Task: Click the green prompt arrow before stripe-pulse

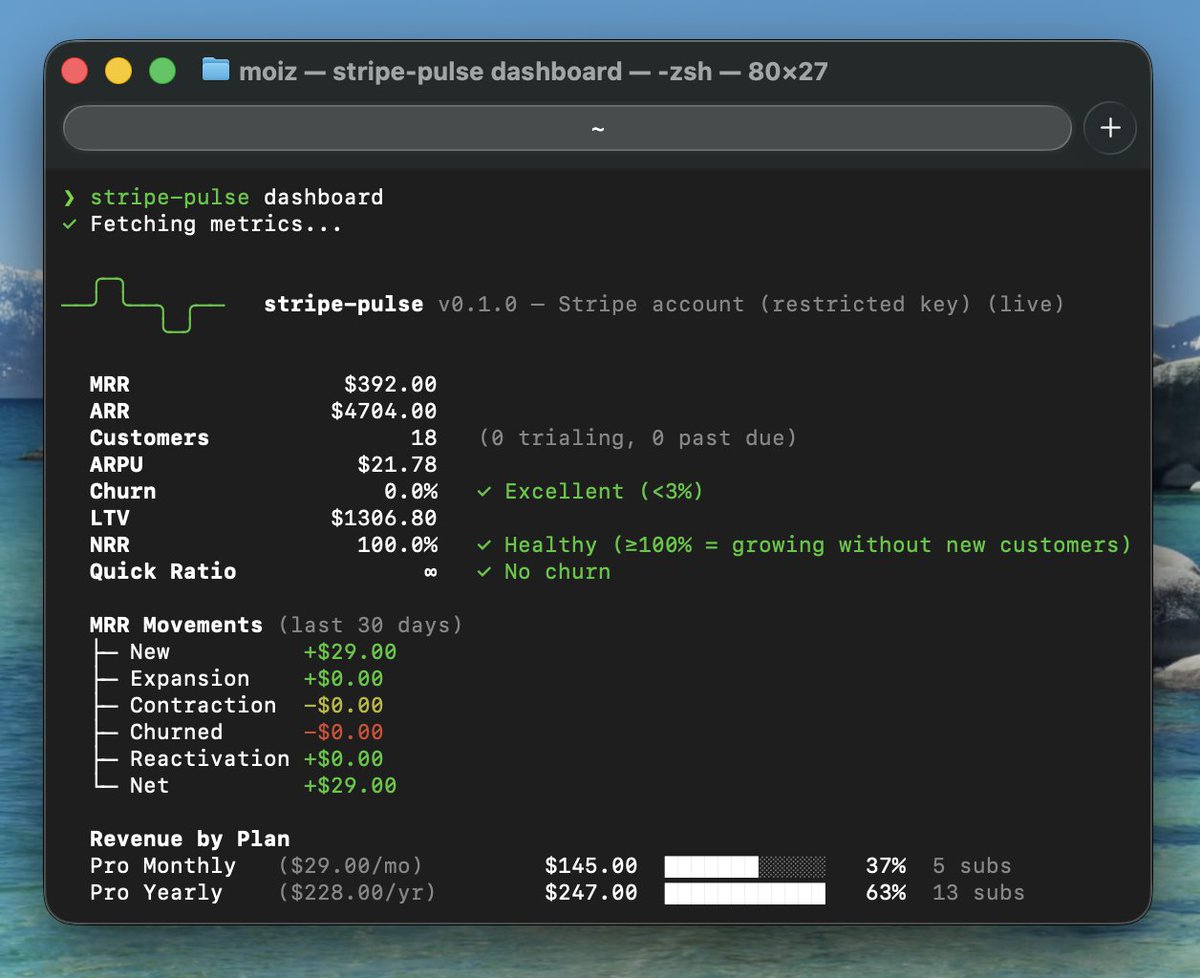Action: click(x=69, y=197)
